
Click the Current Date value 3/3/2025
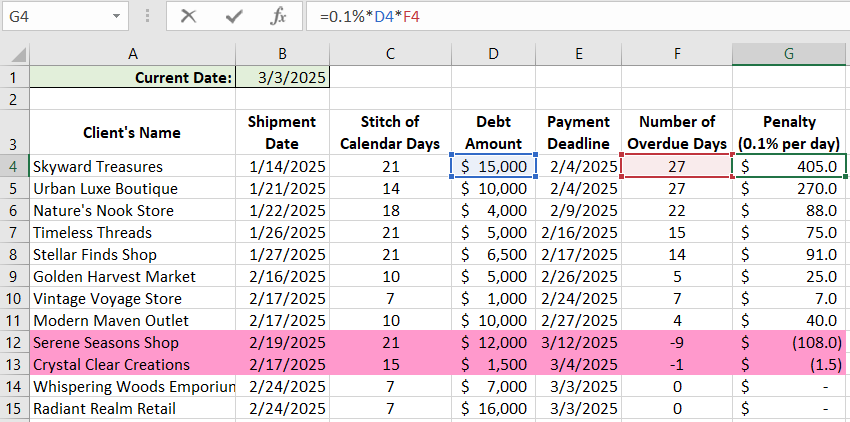pos(283,78)
